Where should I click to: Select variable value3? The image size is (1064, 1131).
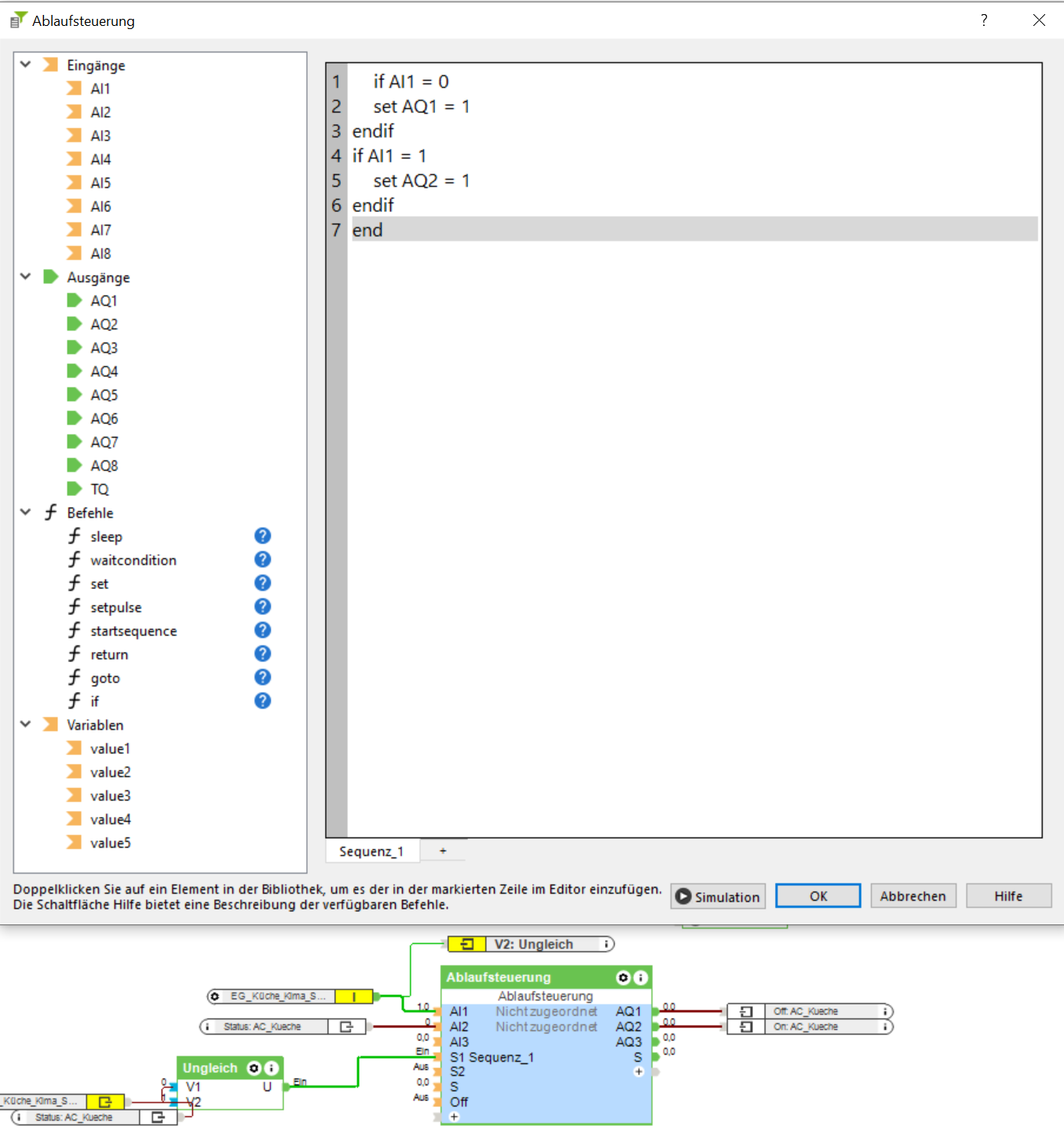coord(110,796)
